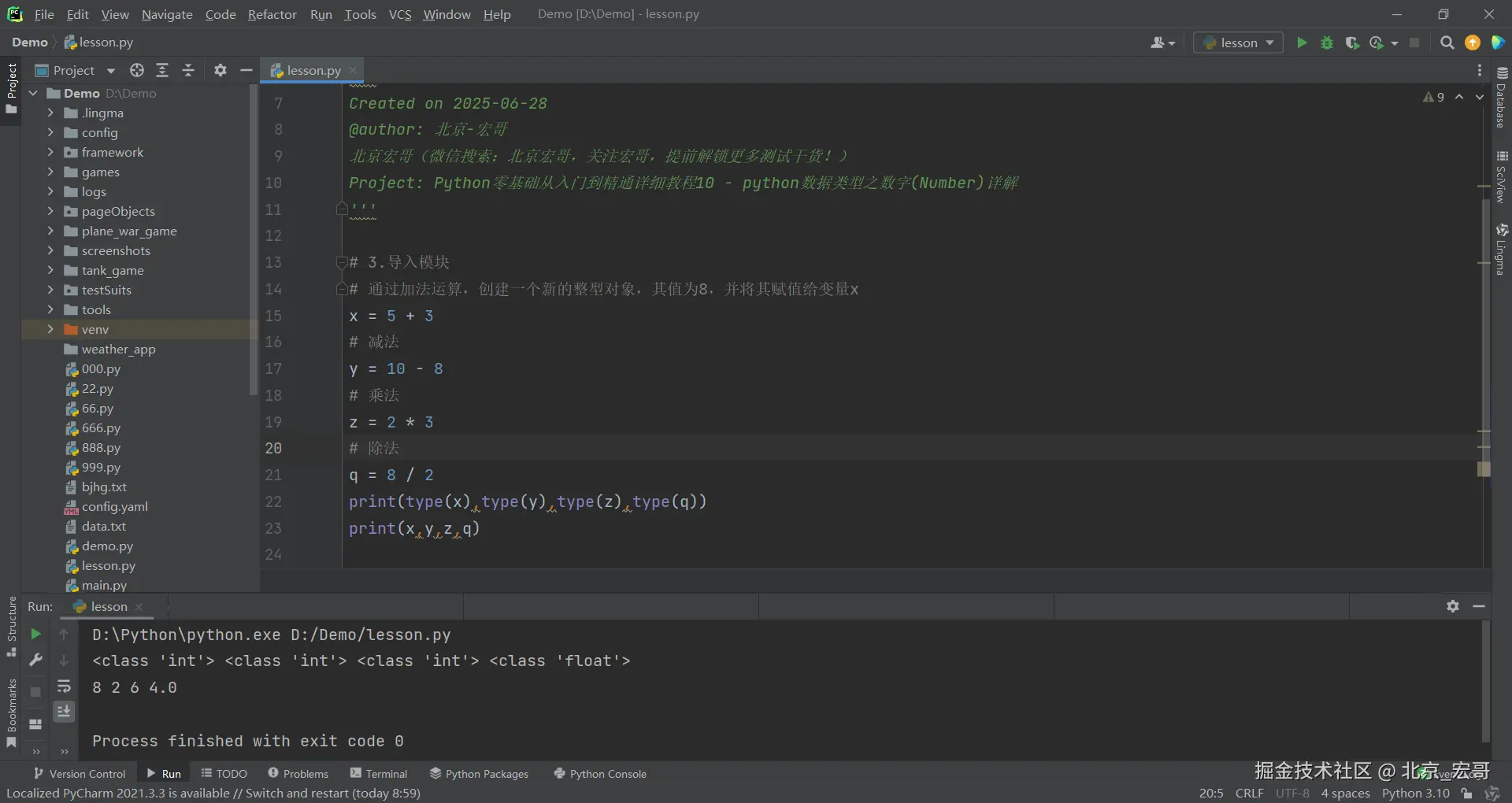Open the File menu
Screen dimensions: 1512x803
click(44, 14)
